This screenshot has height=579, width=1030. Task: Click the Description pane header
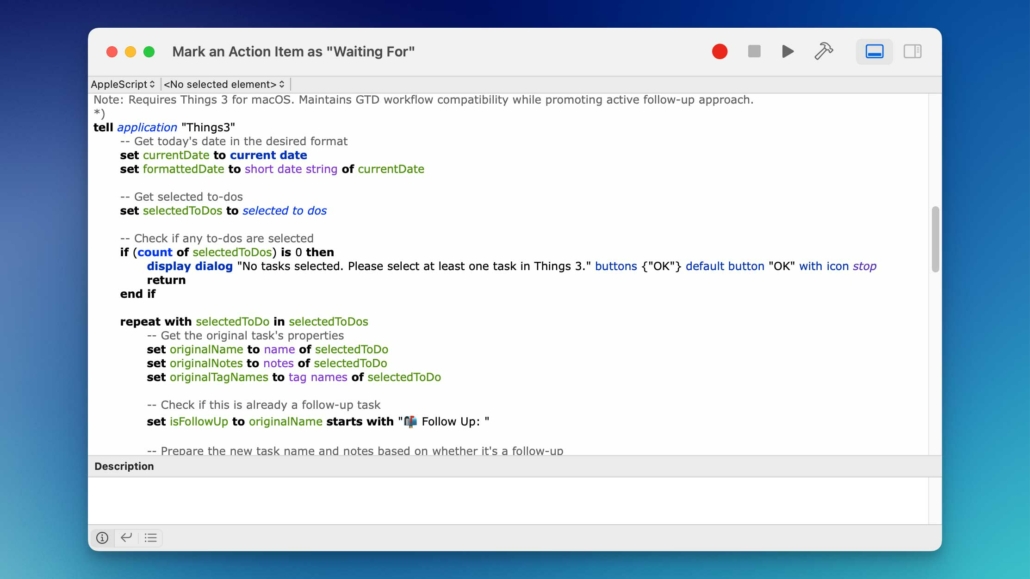[x=124, y=467]
